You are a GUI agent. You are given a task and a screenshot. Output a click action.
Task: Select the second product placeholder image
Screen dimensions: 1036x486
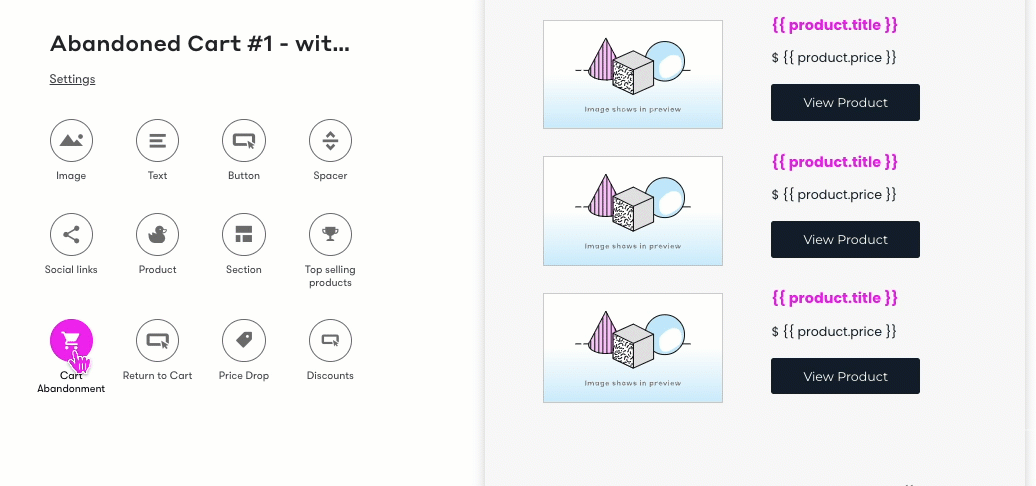pos(633,211)
